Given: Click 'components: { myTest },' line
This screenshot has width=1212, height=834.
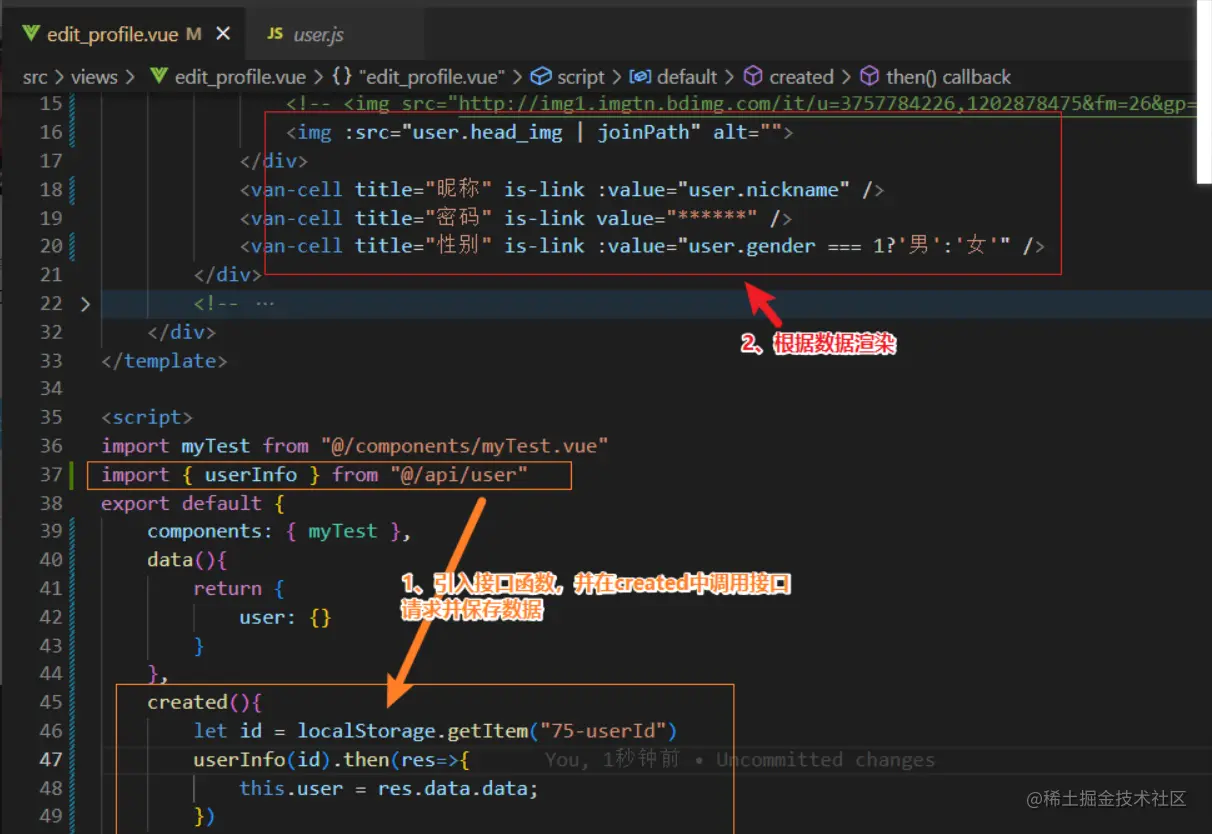Looking at the screenshot, I should coord(280,531).
